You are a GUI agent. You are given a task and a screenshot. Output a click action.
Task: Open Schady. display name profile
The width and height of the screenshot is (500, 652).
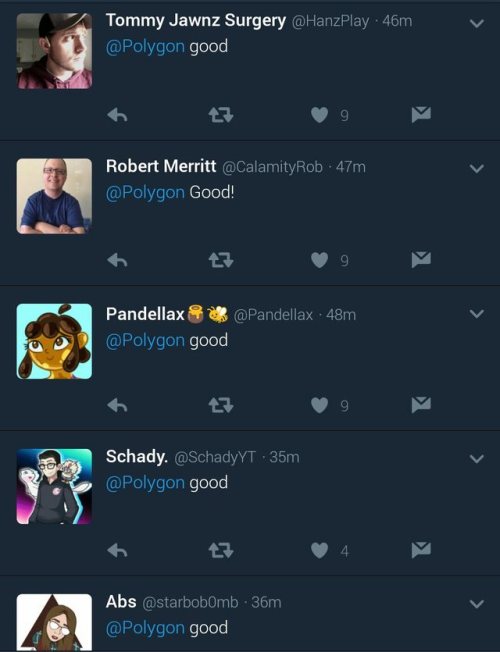pyautogui.click(x=137, y=457)
